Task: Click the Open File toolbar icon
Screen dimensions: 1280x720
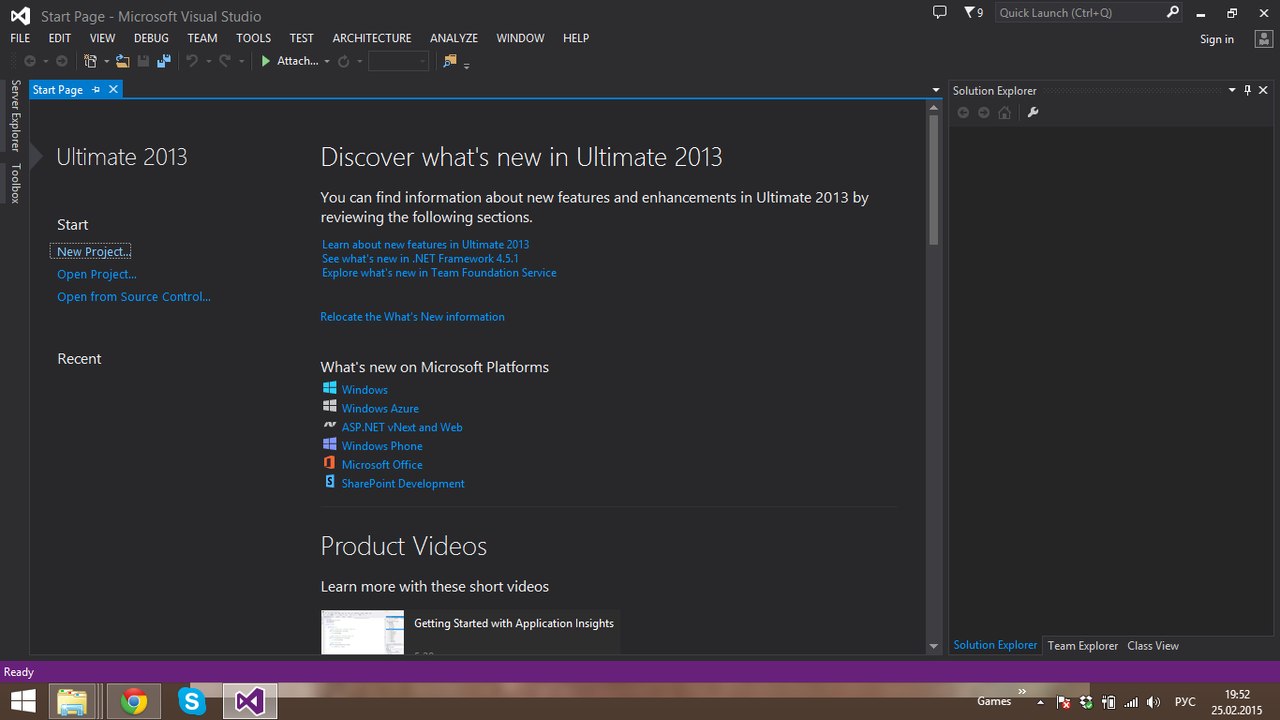Action: tap(122, 61)
